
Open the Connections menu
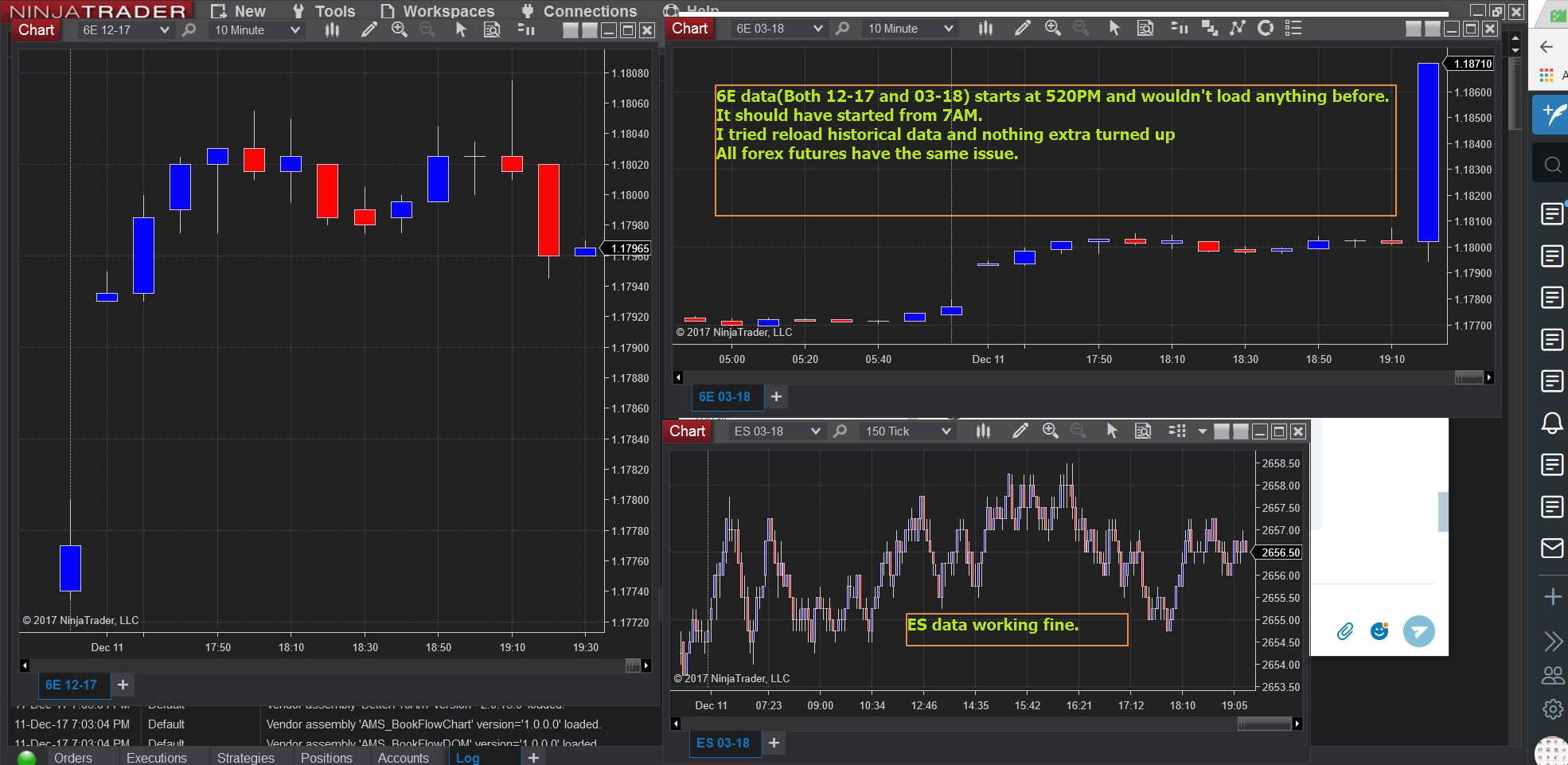579,11
